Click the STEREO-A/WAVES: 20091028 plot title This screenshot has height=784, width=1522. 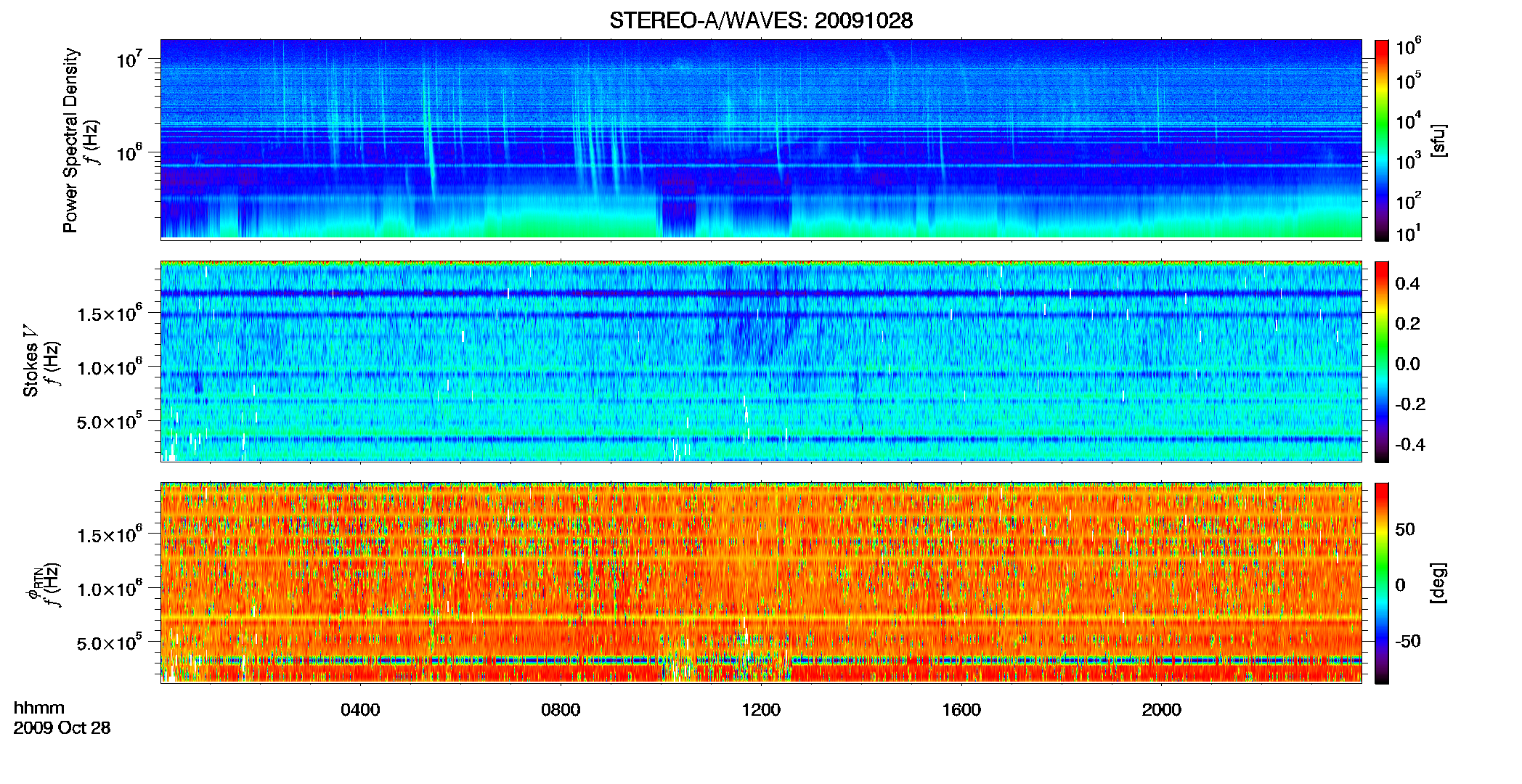[x=760, y=21]
